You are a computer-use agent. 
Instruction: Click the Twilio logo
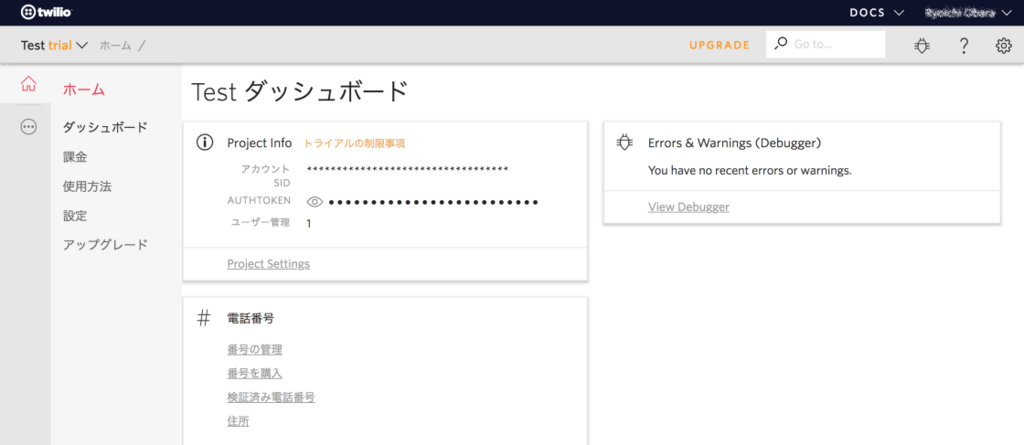click(x=46, y=12)
